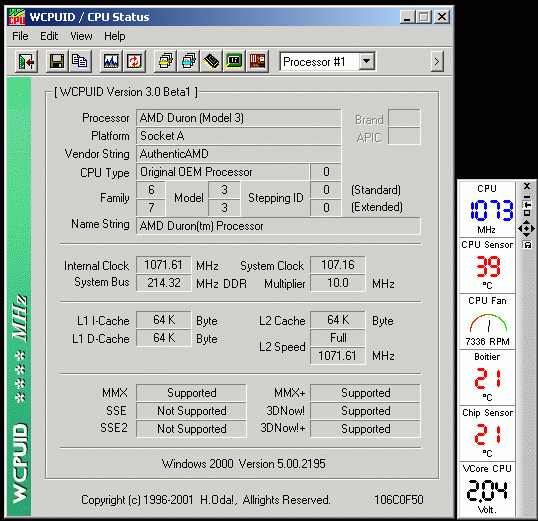
Task: Save CPU info with floppy disk icon
Action: point(57,62)
